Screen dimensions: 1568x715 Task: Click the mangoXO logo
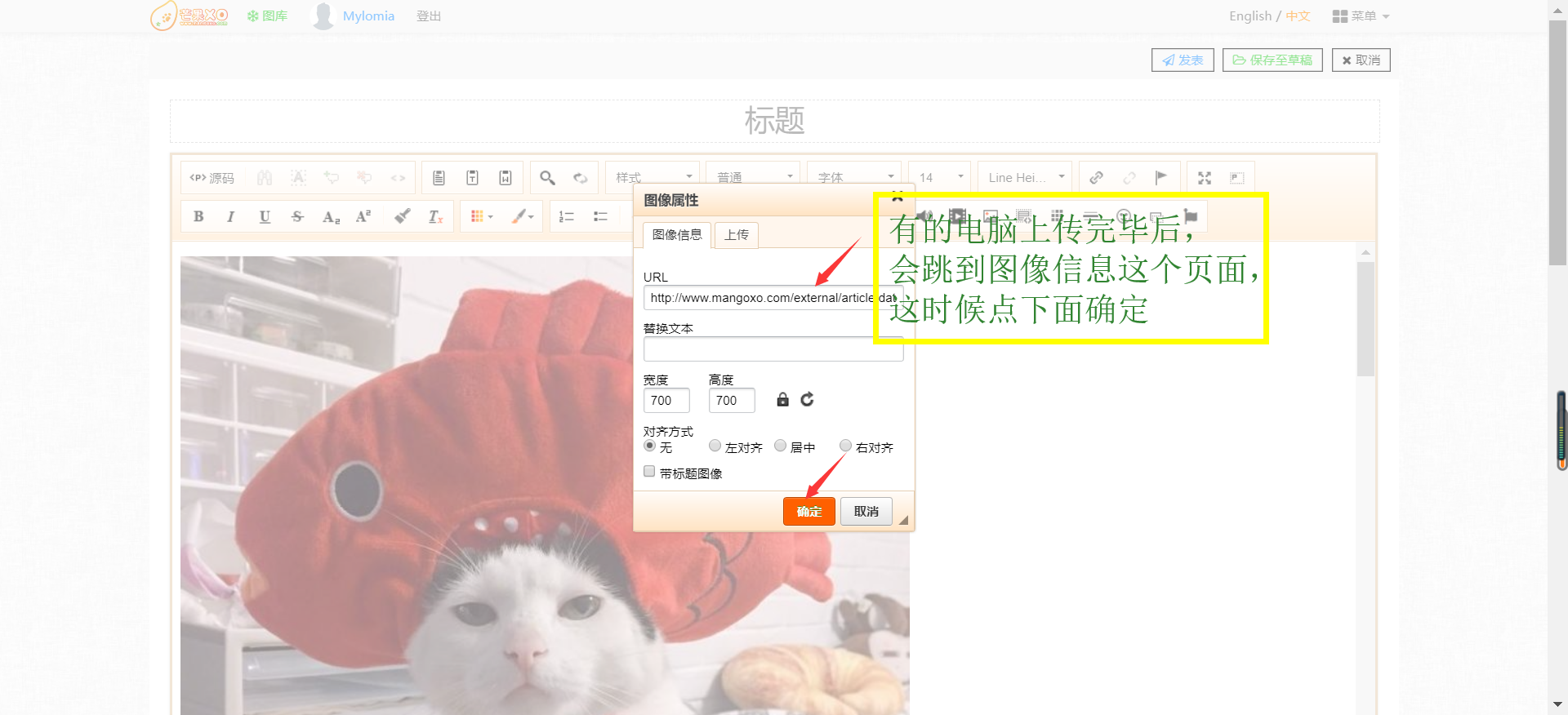tap(189, 16)
